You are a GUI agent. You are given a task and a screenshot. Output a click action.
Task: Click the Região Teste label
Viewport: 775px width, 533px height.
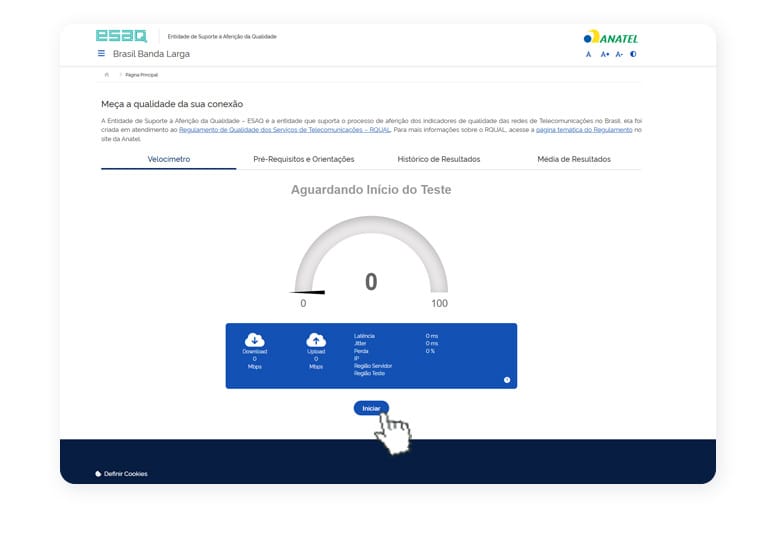tap(369, 373)
